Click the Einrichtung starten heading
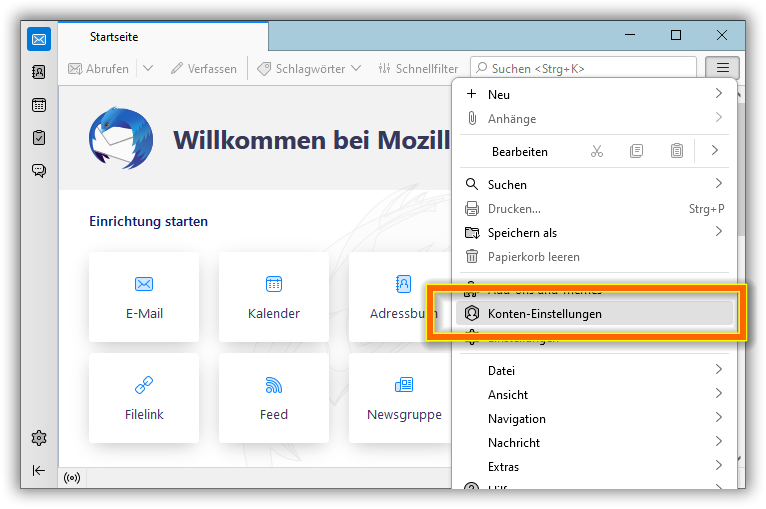Screen dimensions: 766x509 click(149, 221)
